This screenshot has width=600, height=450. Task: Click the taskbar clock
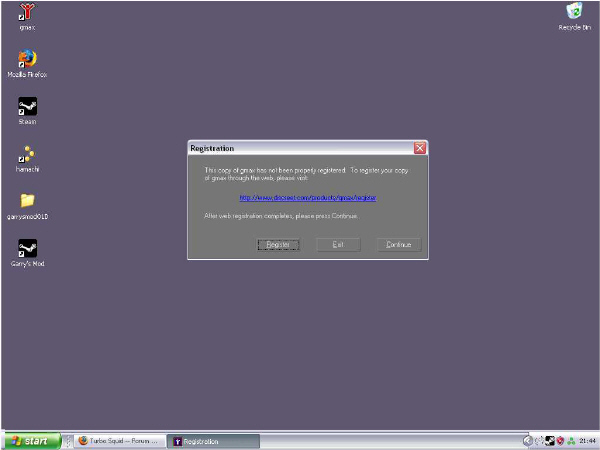tap(587, 441)
